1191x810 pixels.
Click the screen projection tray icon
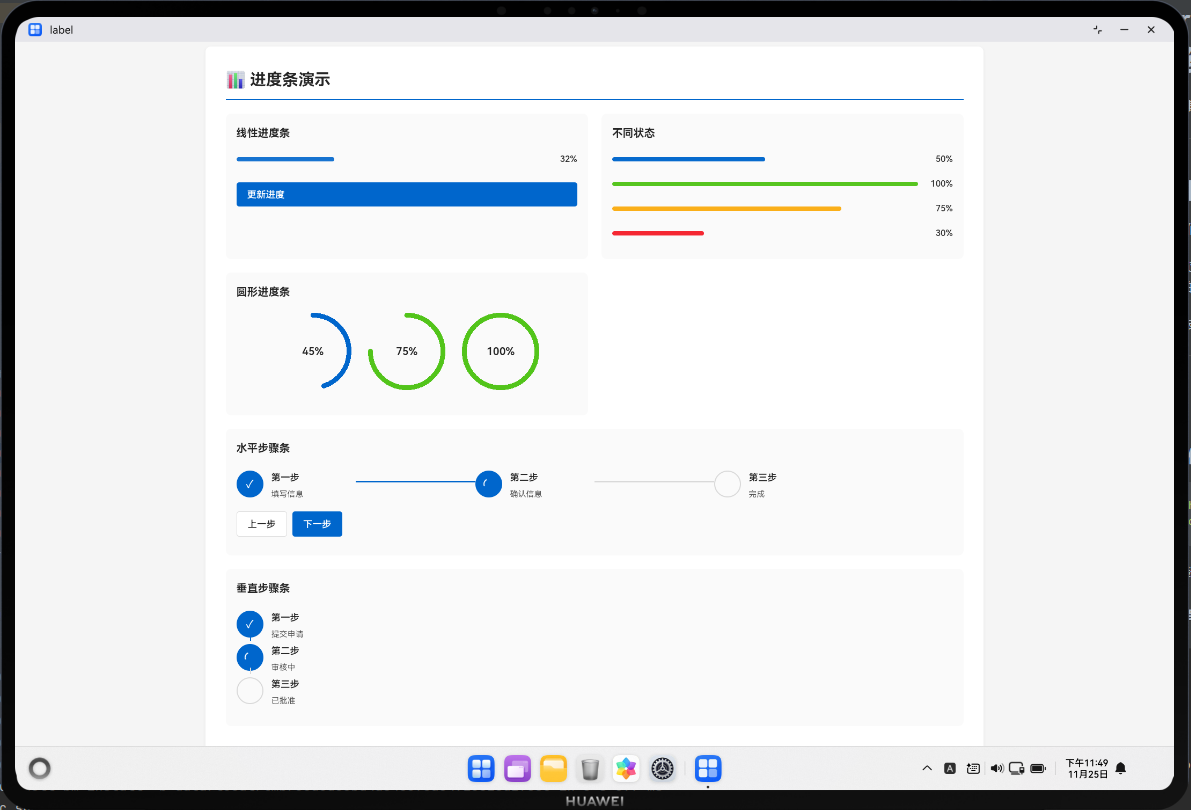click(x=1017, y=768)
